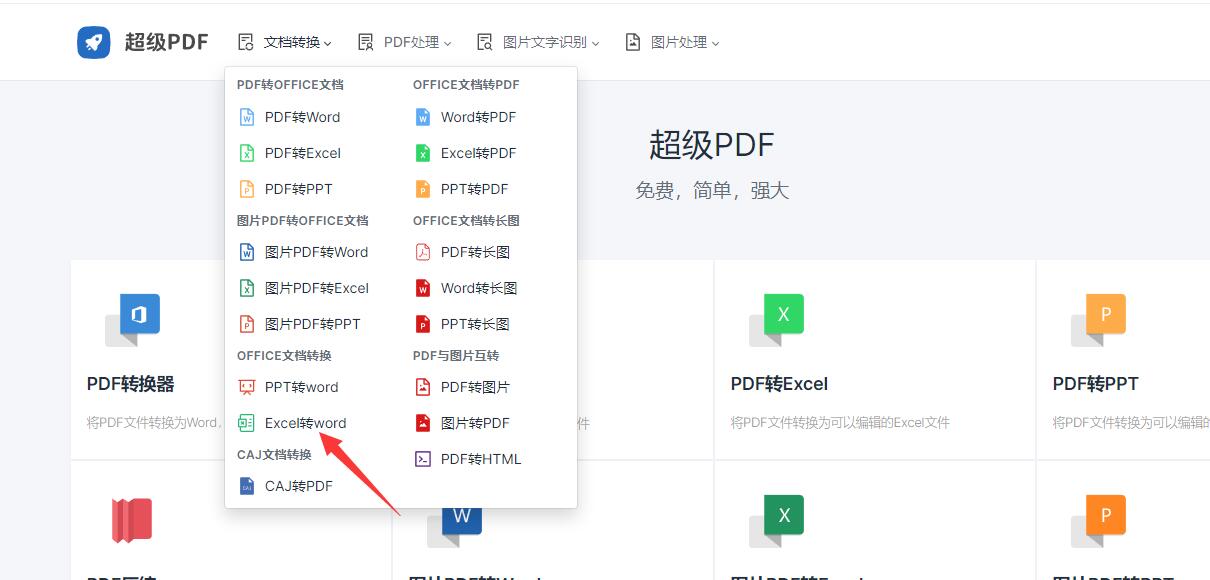Click the 图片处理 navigation icon

[x=632, y=42]
